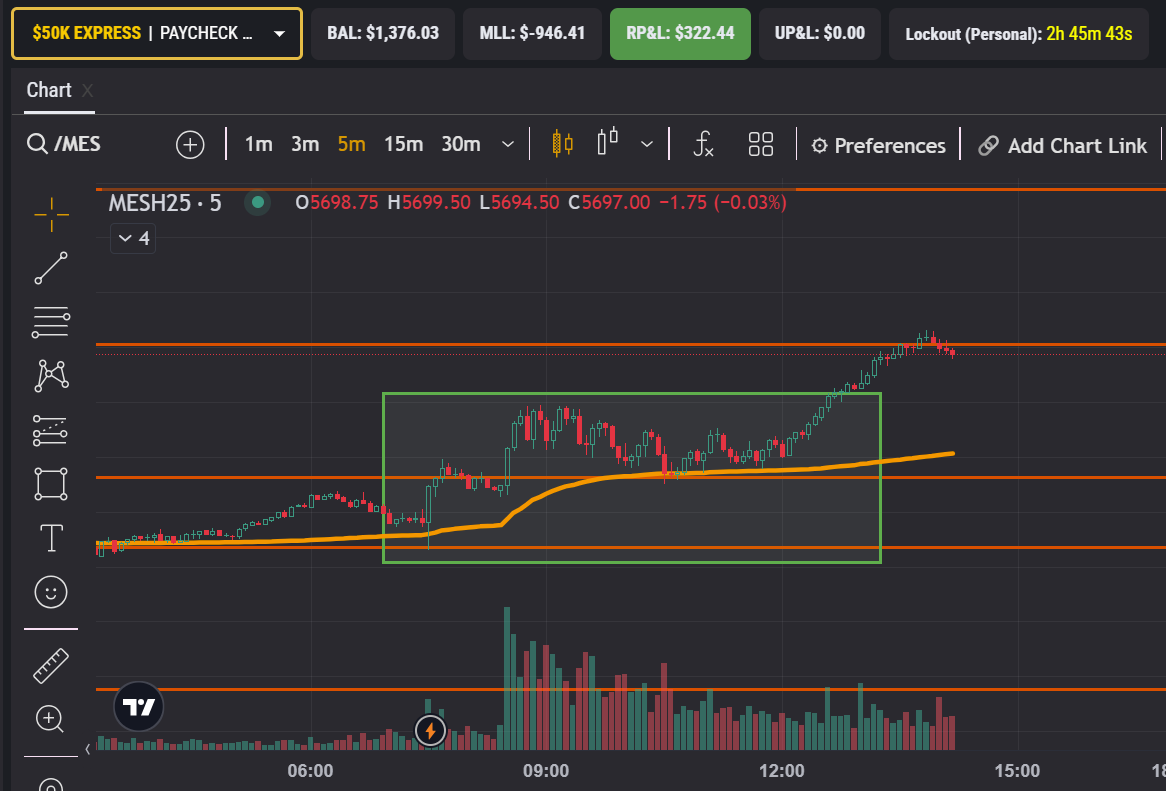Choose the forecasting and projection tool
The width and height of the screenshot is (1166, 791).
[x=51, y=430]
